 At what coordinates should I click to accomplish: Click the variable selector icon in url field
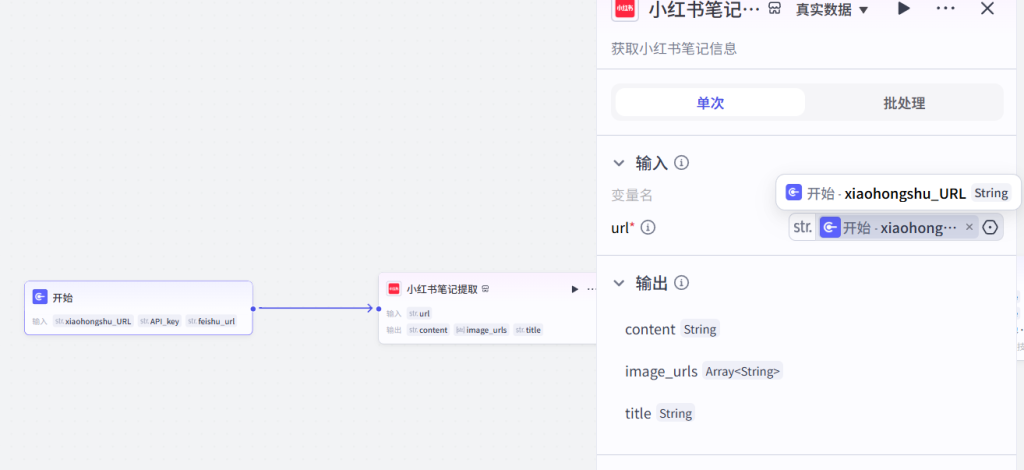pyautogui.click(x=990, y=227)
